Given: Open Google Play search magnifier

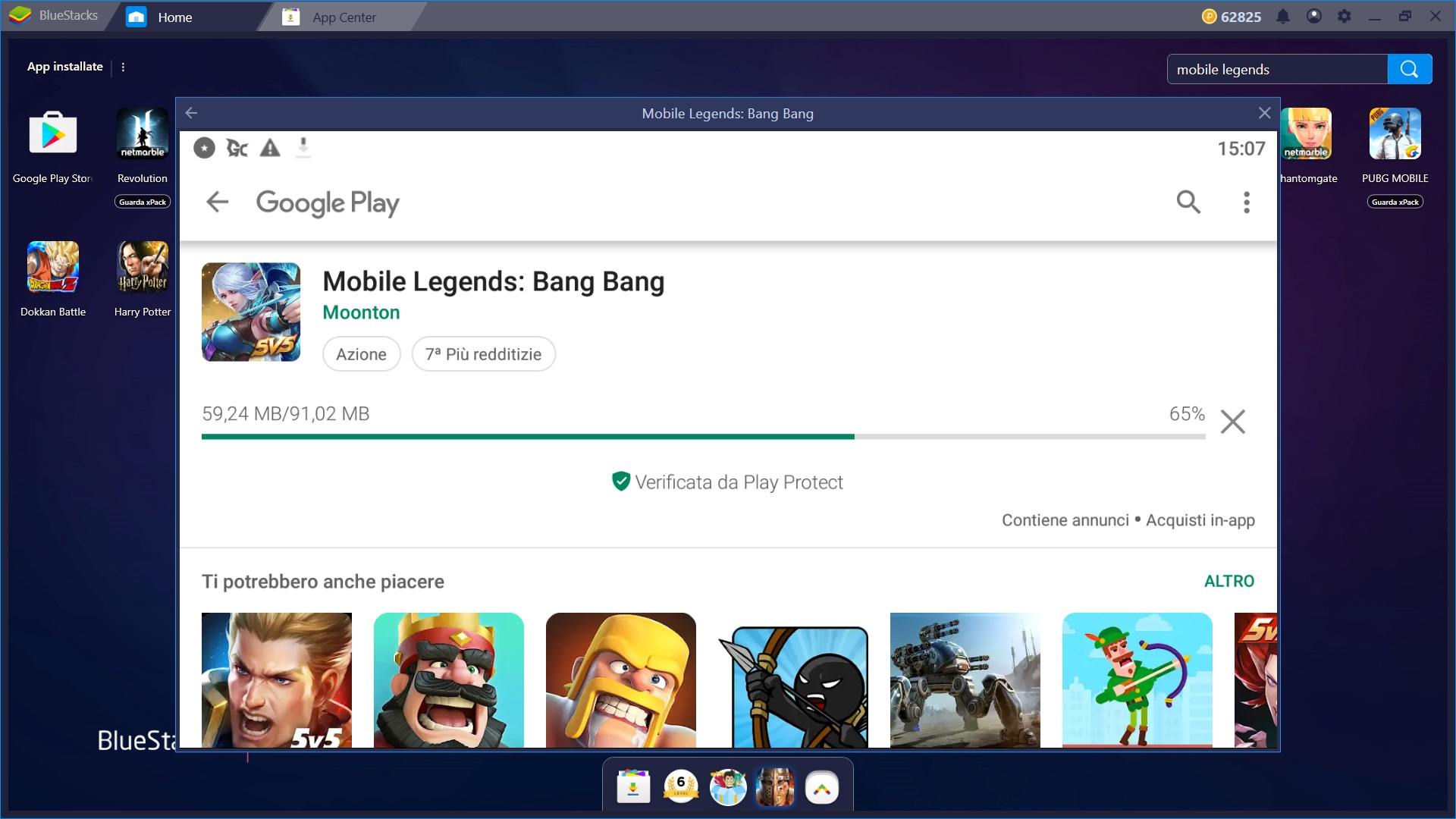Looking at the screenshot, I should click(x=1188, y=202).
